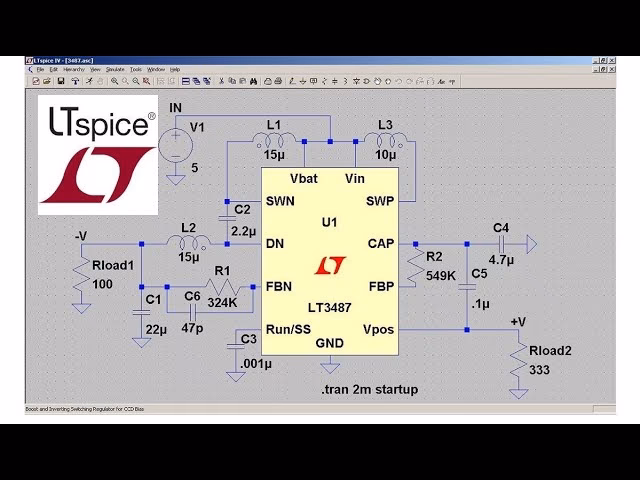Select the Aa Text tool

coord(441,81)
